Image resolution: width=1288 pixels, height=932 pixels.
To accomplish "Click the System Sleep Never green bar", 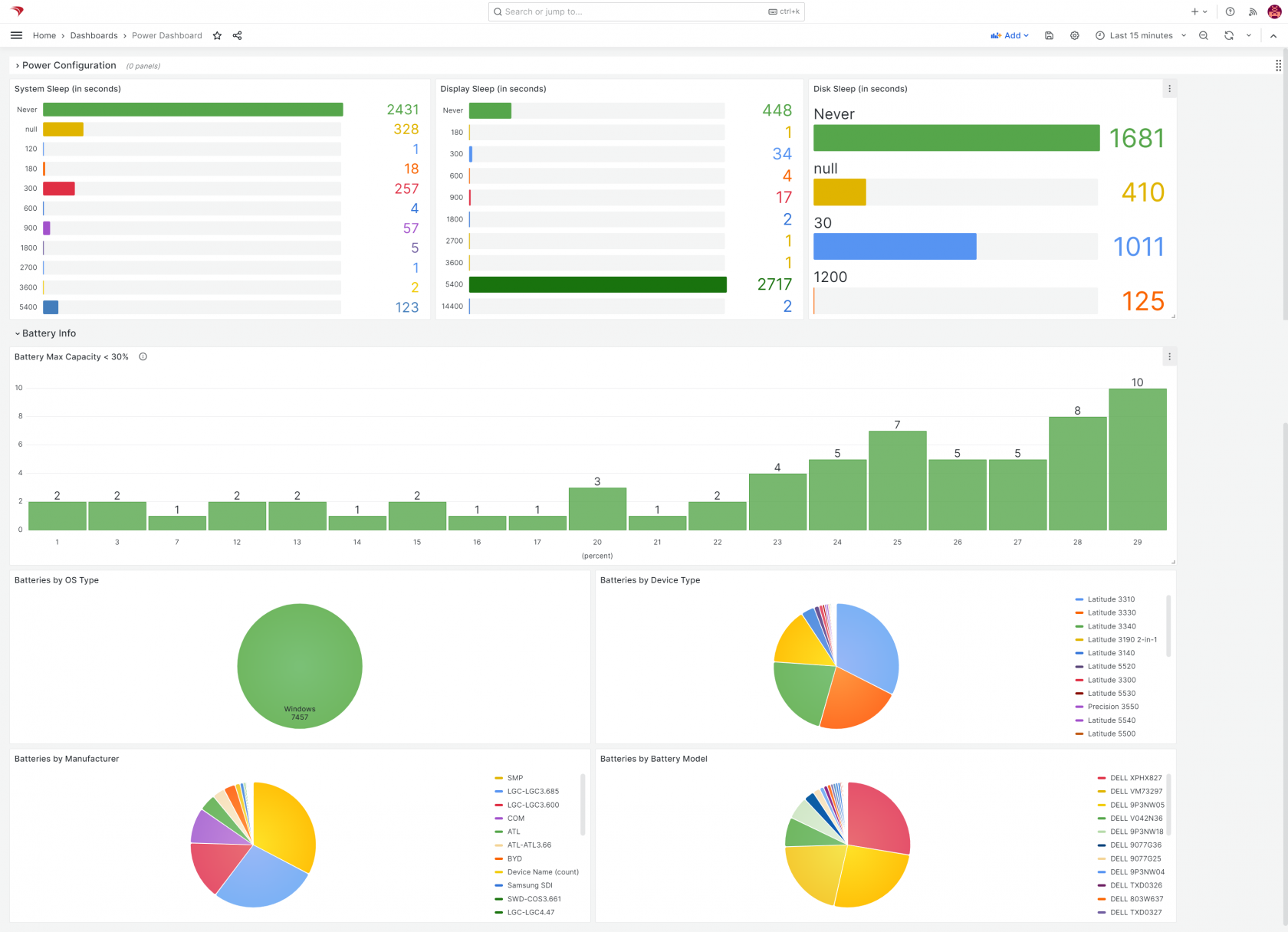I will pos(193,110).
